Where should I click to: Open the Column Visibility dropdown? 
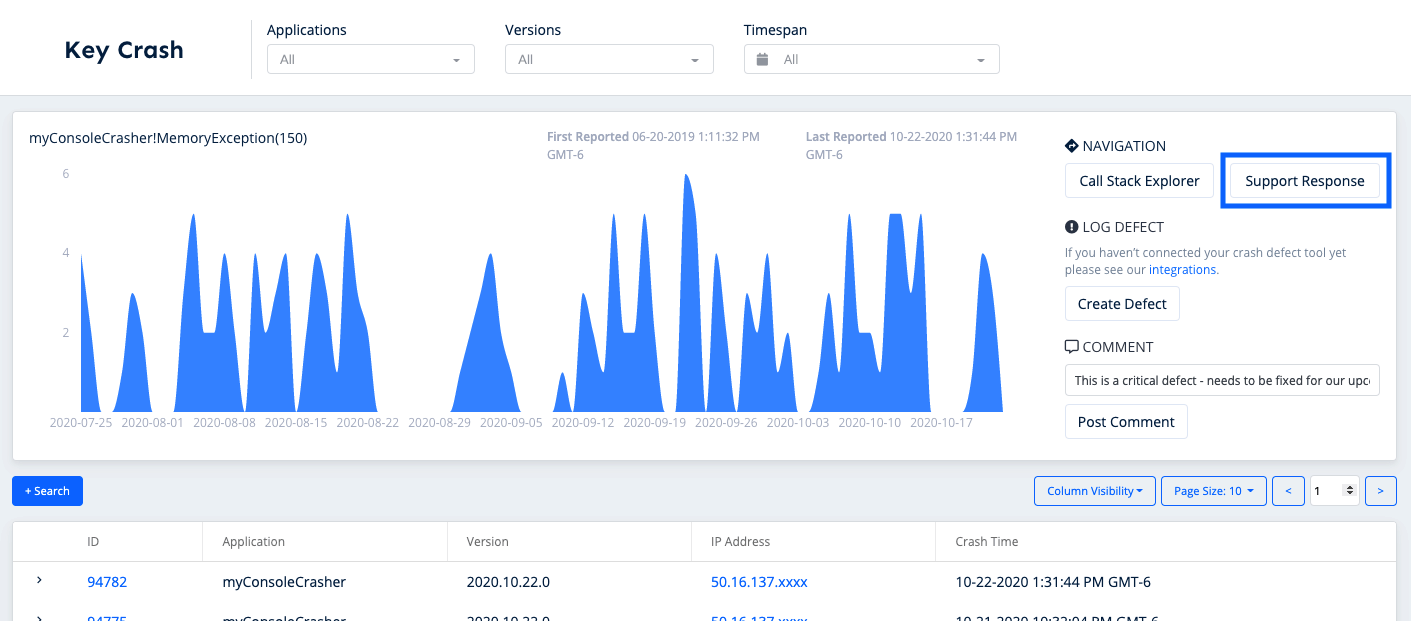[x=1095, y=491]
